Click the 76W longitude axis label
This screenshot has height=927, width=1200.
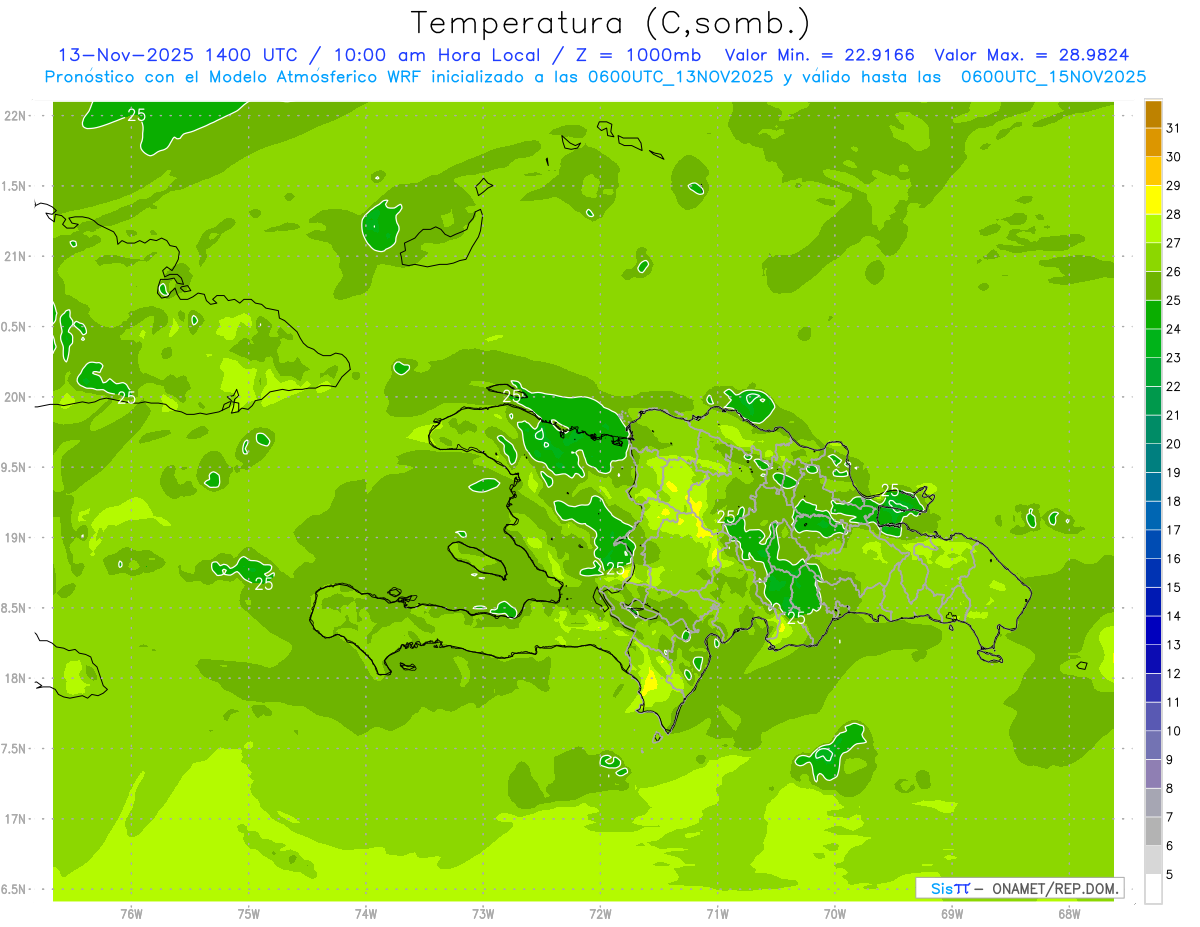[131, 914]
